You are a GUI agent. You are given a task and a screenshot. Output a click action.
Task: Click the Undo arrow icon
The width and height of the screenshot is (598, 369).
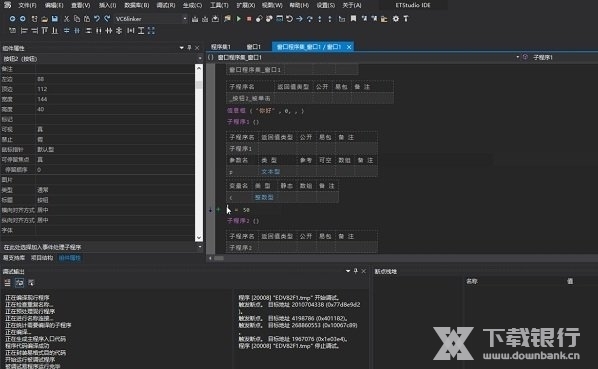pyautogui.click(x=97, y=19)
